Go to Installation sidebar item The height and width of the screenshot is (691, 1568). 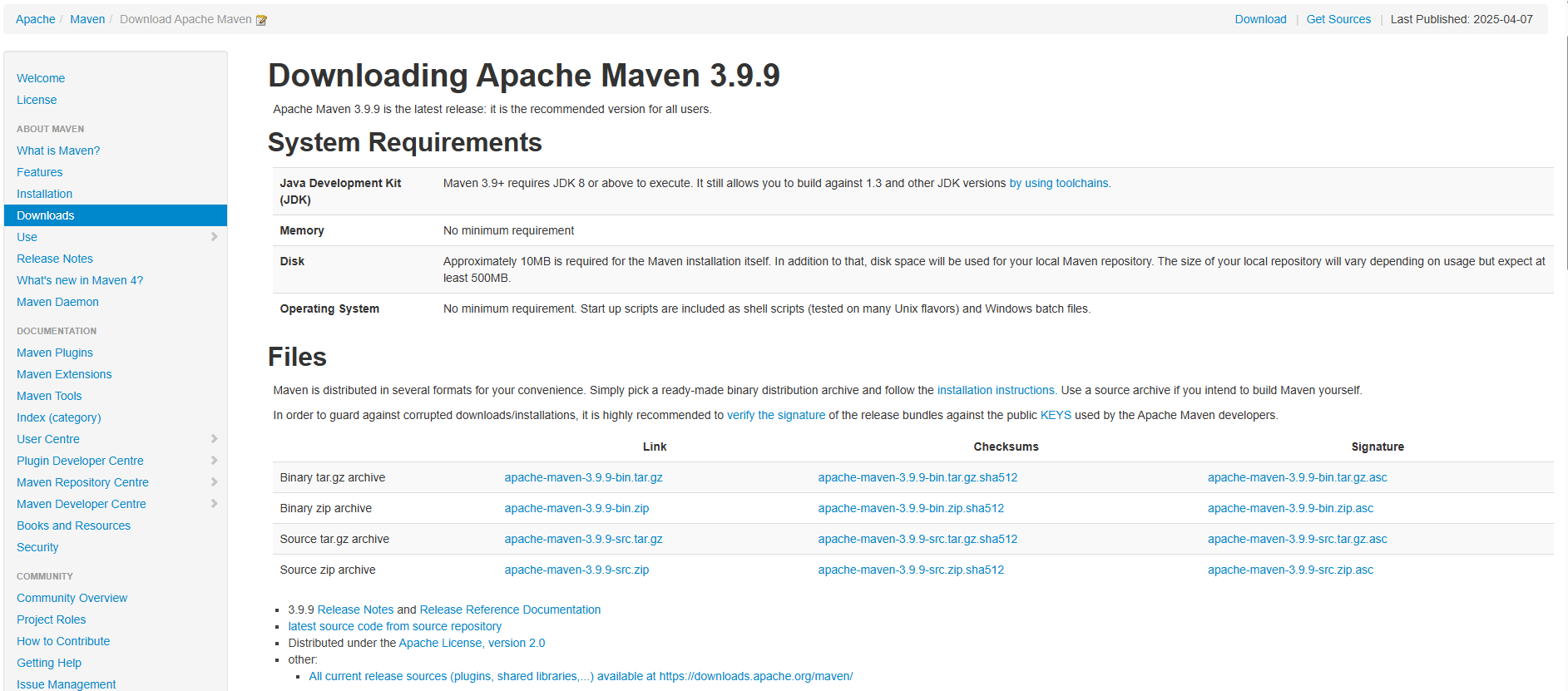[44, 194]
